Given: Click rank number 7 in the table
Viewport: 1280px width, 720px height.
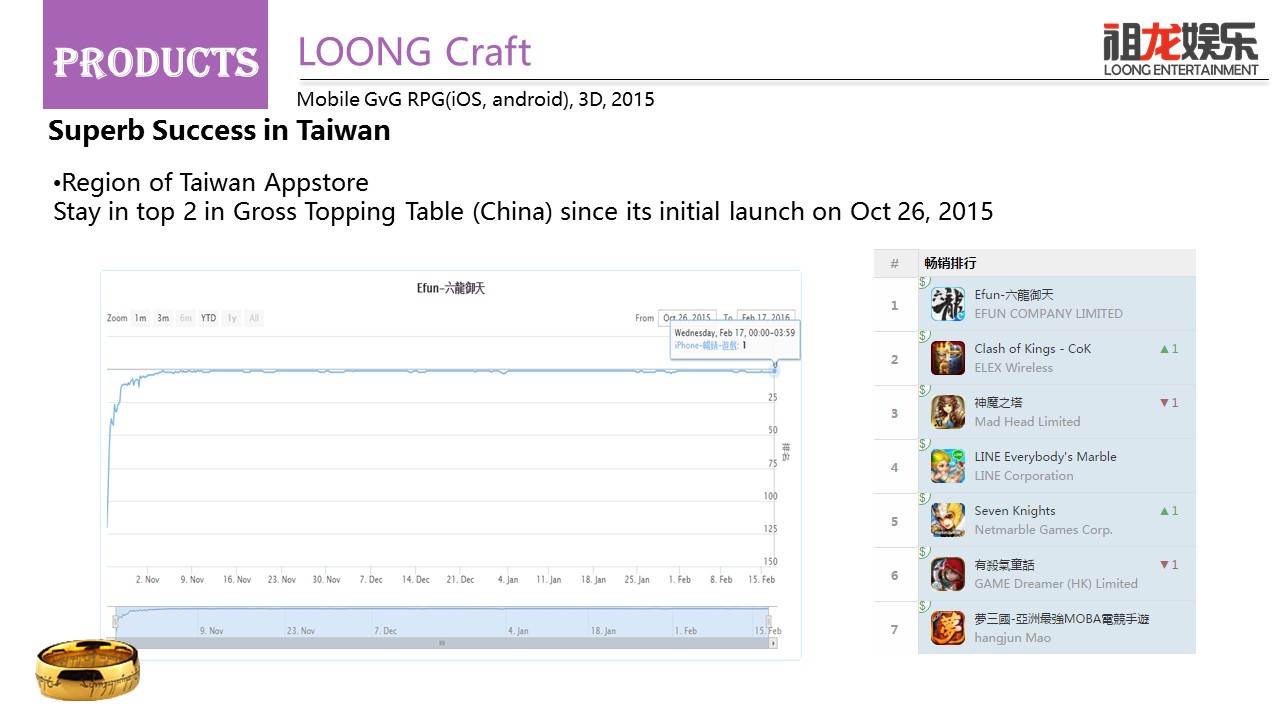Looking at the screenshot, I should tap(895, 629).
